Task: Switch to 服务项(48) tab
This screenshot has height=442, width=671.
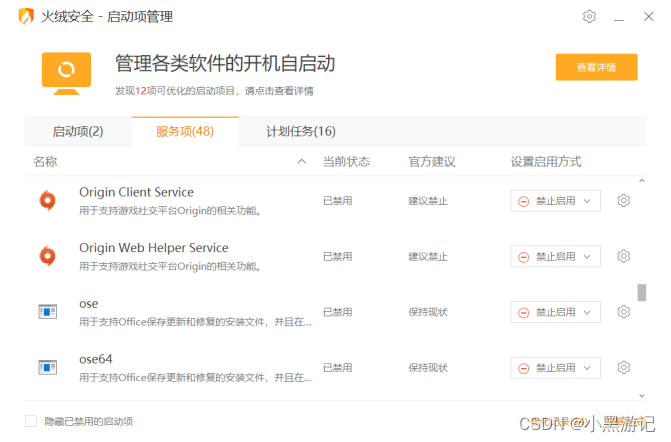Action: 185,131
